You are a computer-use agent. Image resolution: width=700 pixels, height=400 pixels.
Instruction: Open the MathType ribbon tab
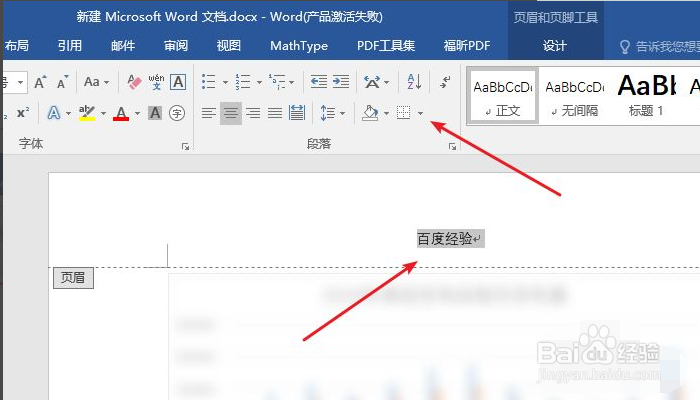coord(299,46)
